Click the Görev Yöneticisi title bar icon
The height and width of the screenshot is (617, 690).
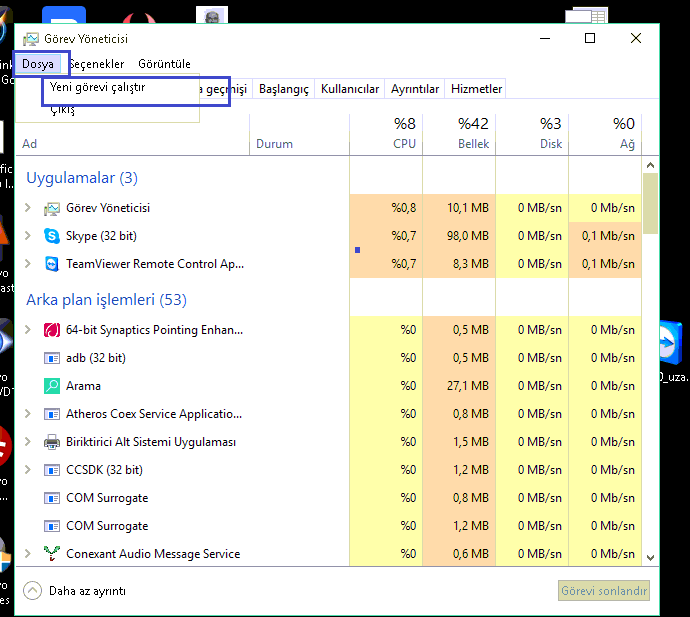click(30, 39)
